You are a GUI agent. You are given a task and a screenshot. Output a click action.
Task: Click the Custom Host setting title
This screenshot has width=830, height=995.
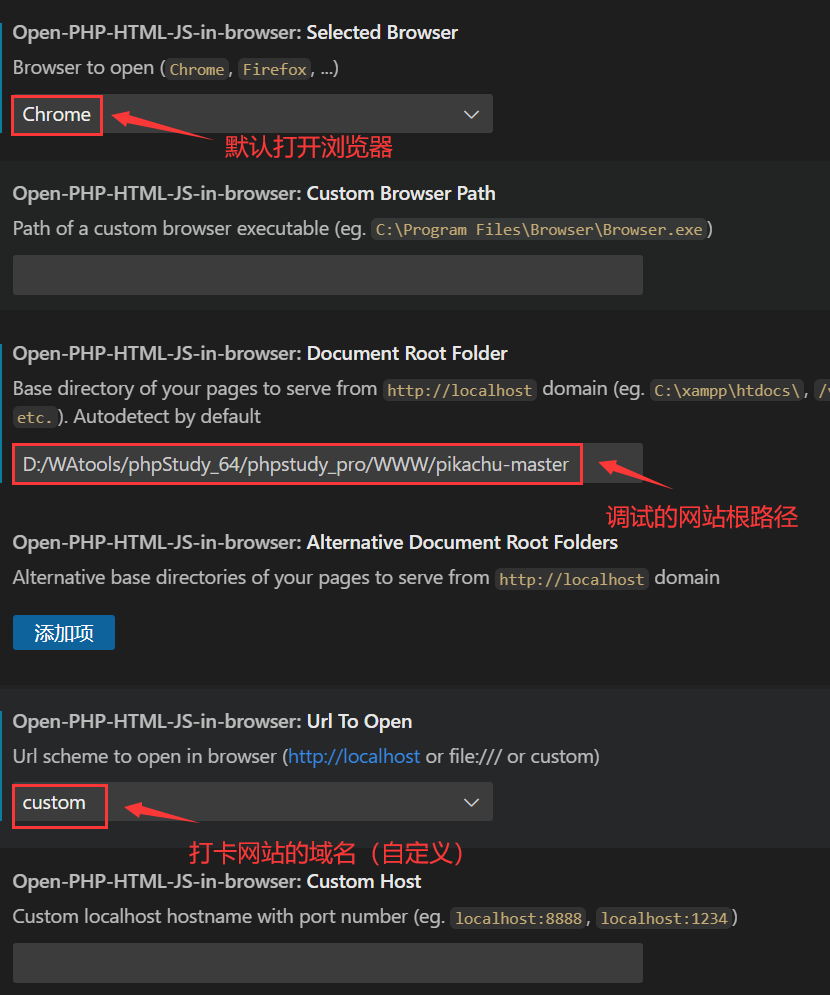tap(217, 881)
